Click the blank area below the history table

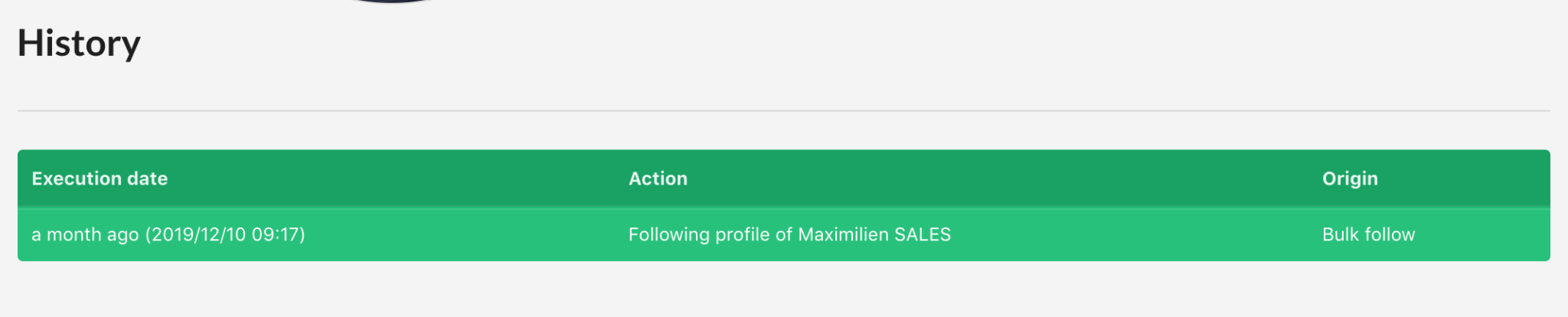coord(784,289)
